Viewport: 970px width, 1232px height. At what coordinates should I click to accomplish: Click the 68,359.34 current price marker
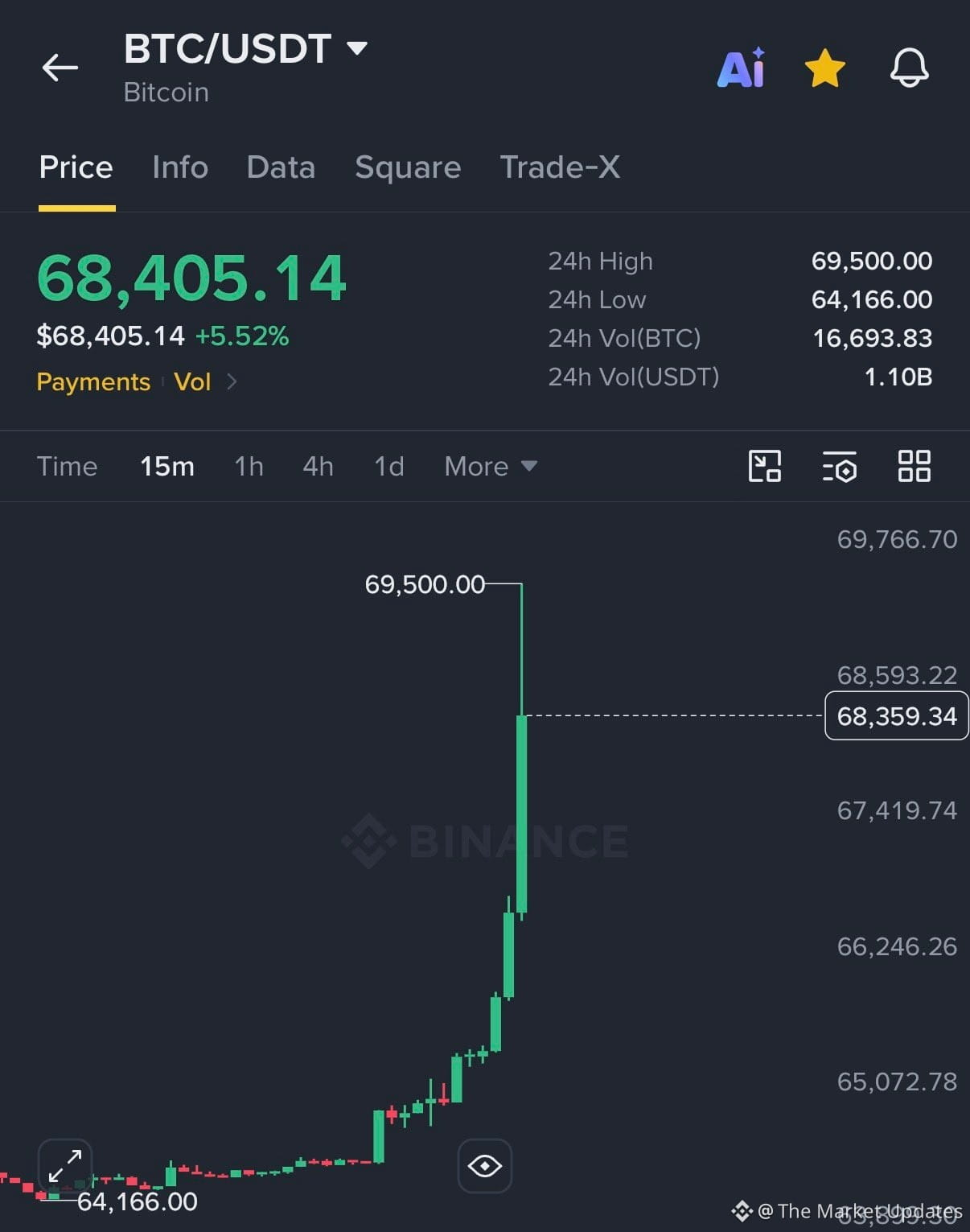tap(897, 715)
